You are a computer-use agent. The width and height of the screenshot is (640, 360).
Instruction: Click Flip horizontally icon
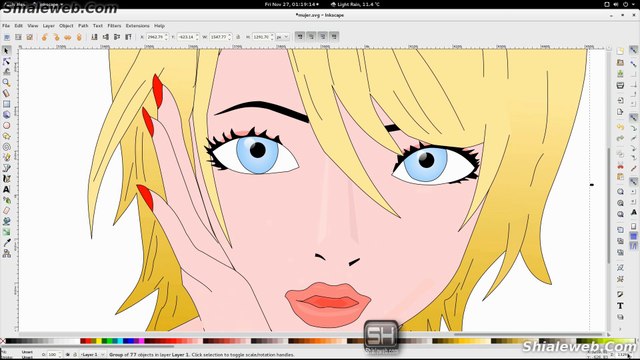(68, 37)
